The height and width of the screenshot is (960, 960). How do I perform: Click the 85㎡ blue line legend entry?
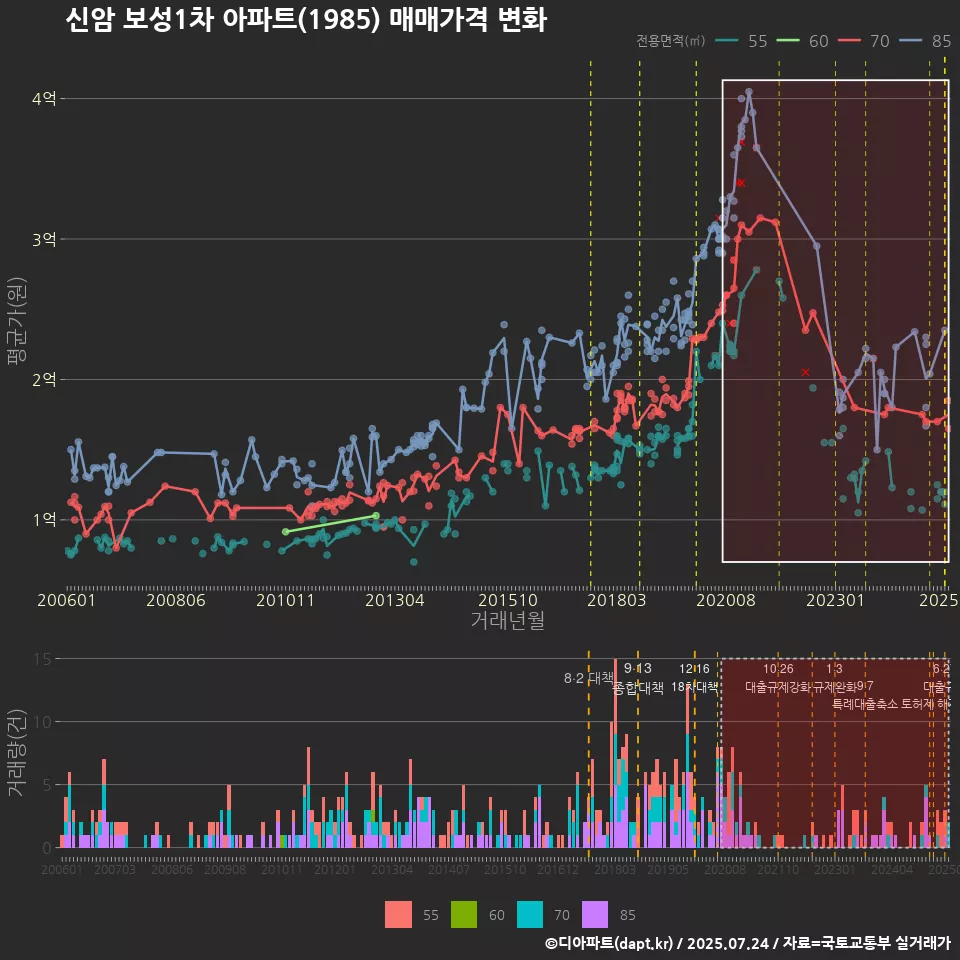tap(925, 41)
